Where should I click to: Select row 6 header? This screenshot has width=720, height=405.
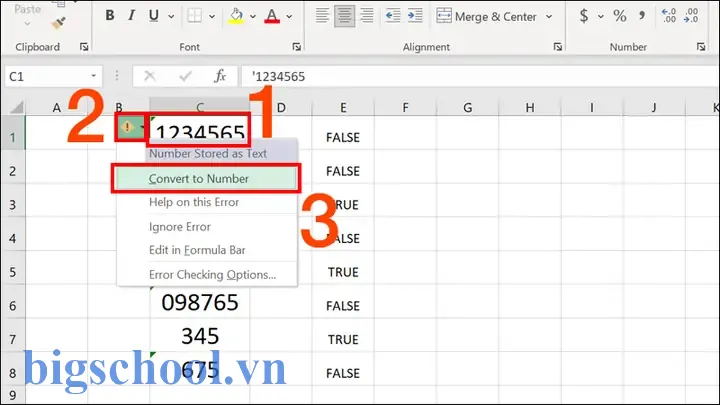pyautogui.click(x=13, y=306)
